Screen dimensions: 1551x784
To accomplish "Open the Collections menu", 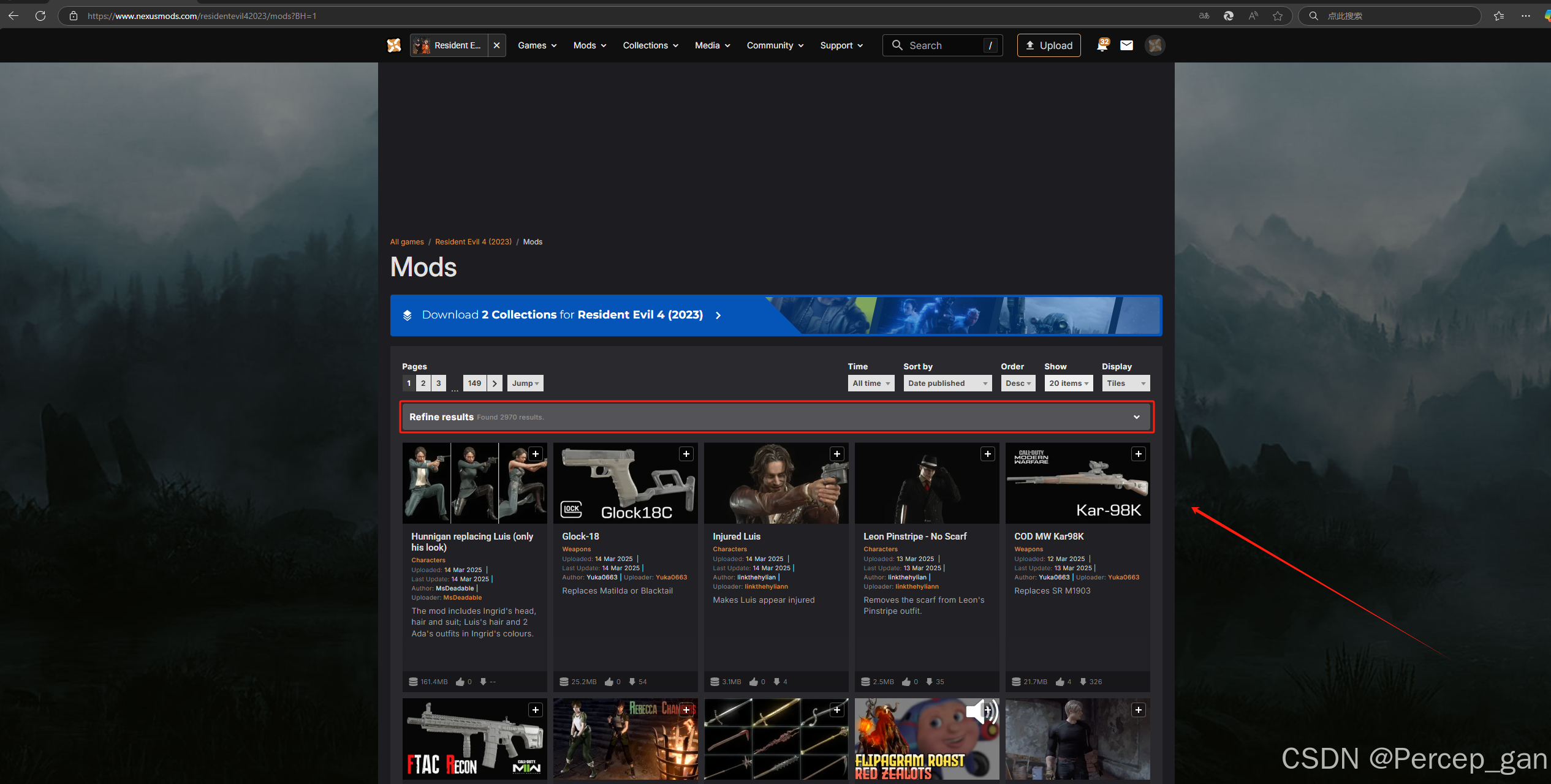I will point(650,45).
